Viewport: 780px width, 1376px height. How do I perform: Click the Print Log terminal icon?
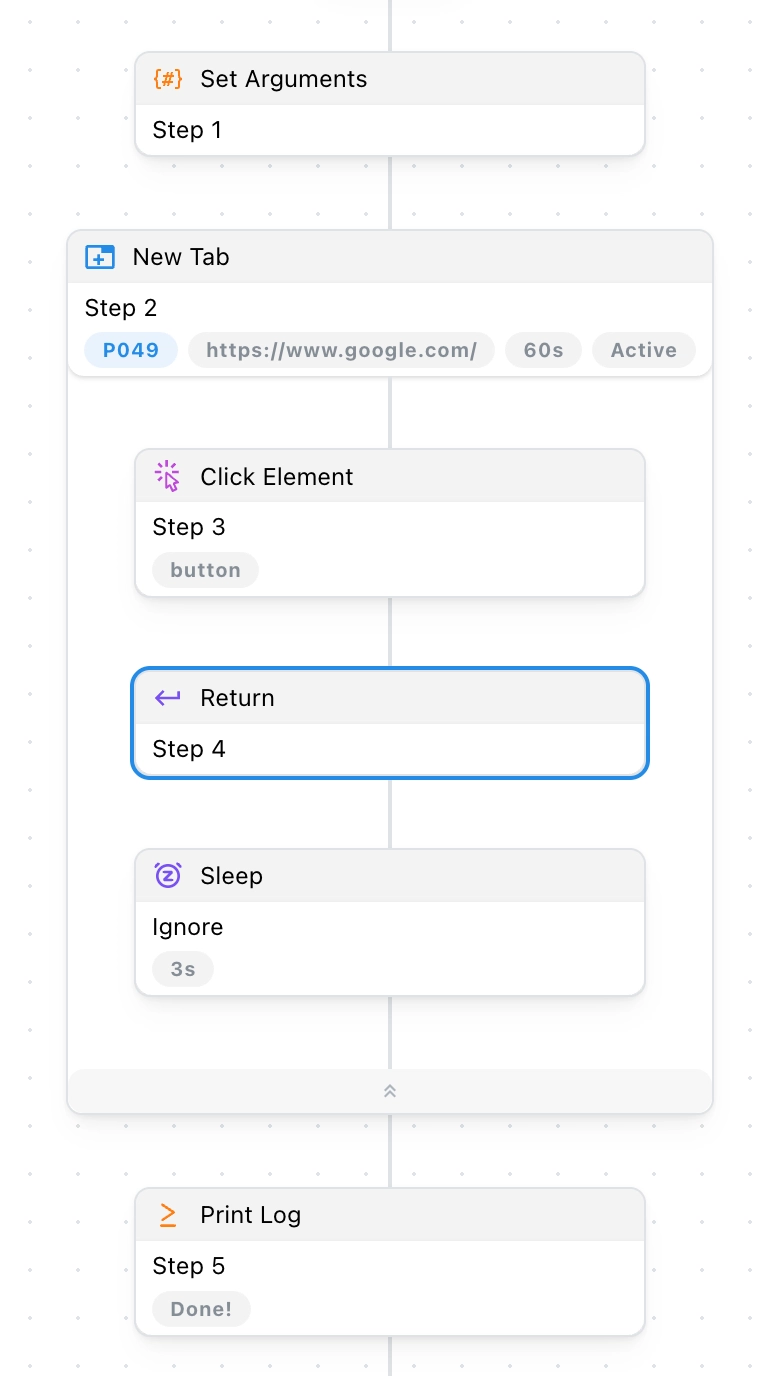168,1215
